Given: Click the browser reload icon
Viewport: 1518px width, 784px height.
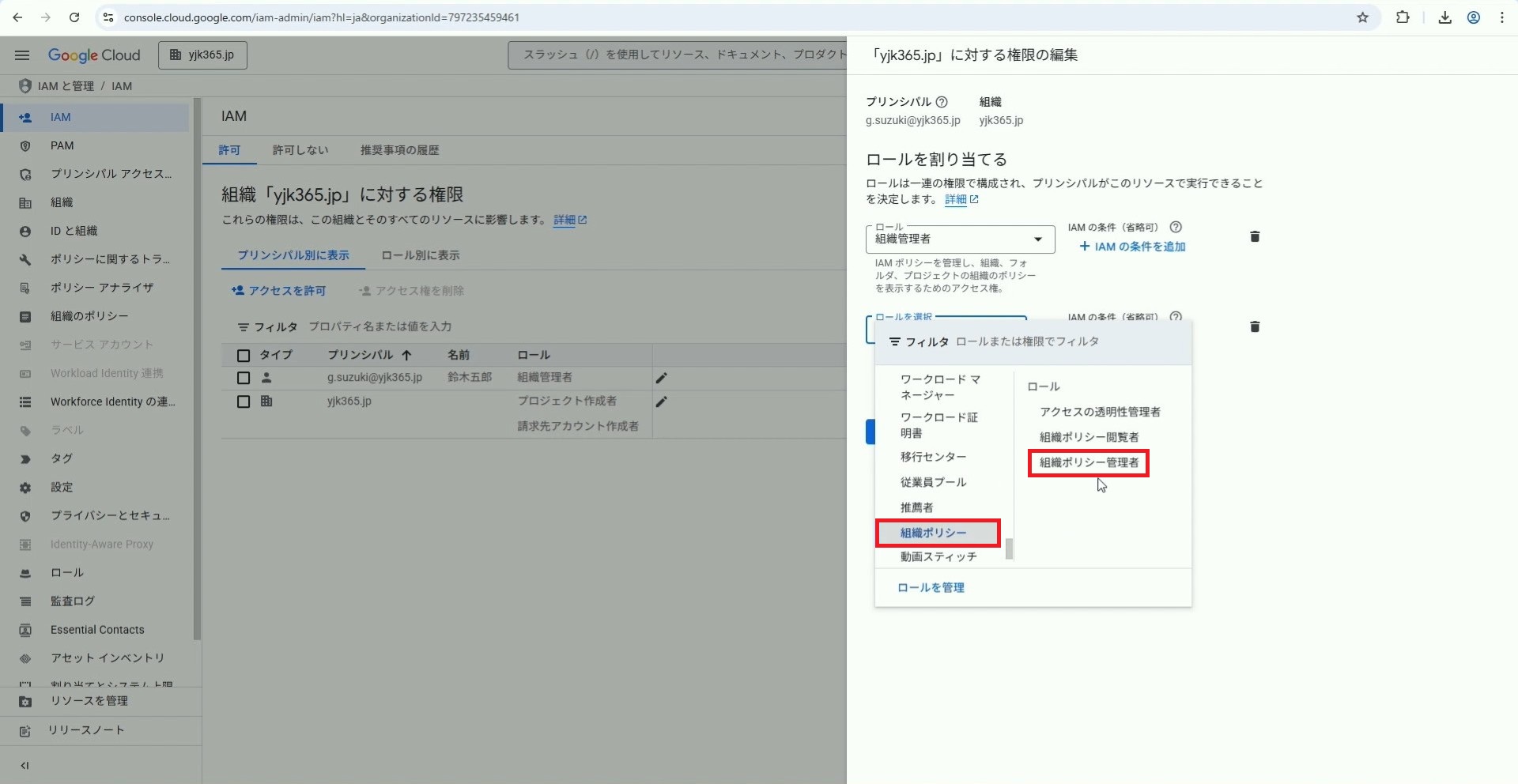Looking at the screenshot, I should (x=74, y=17).
